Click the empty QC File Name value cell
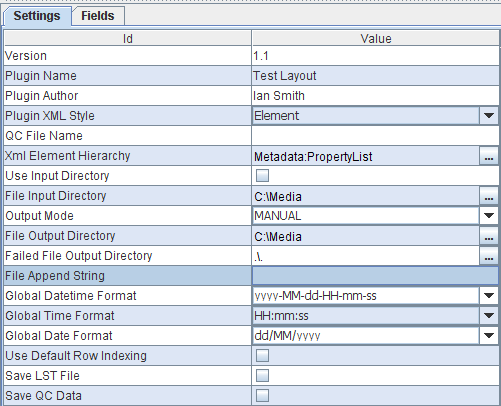This screenshot has height=406, width=501. pos(375,136)
